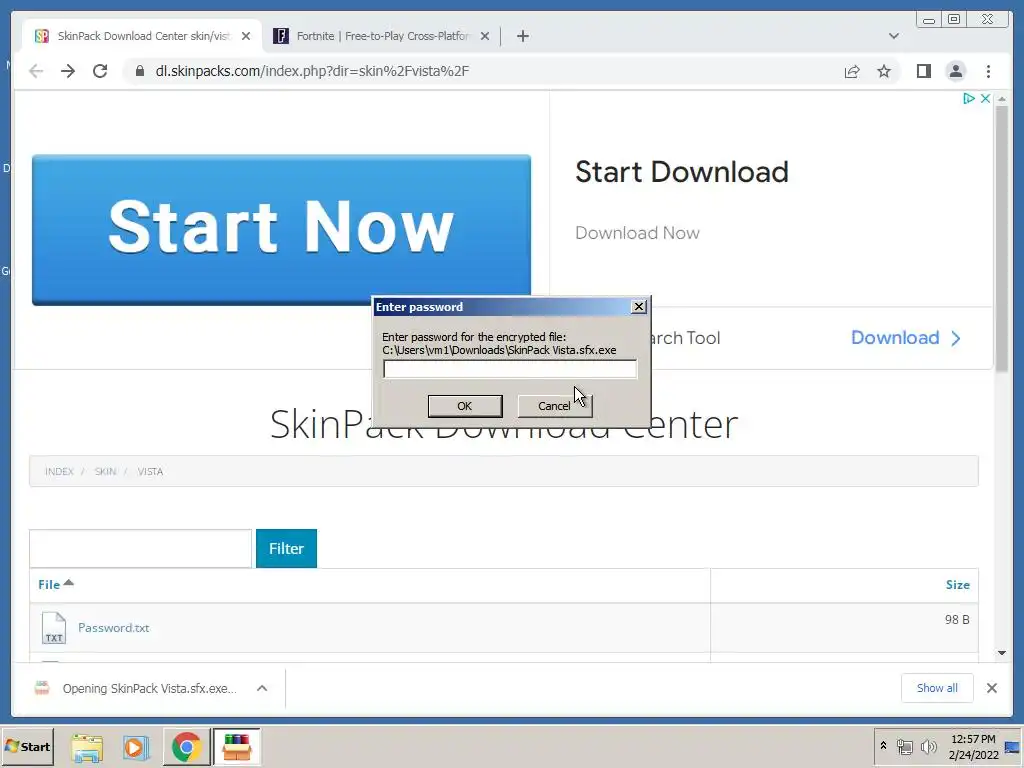Screen dimensions: 1024x768
Task: Open Windows Explorer from taskbar
Action: 87,747
